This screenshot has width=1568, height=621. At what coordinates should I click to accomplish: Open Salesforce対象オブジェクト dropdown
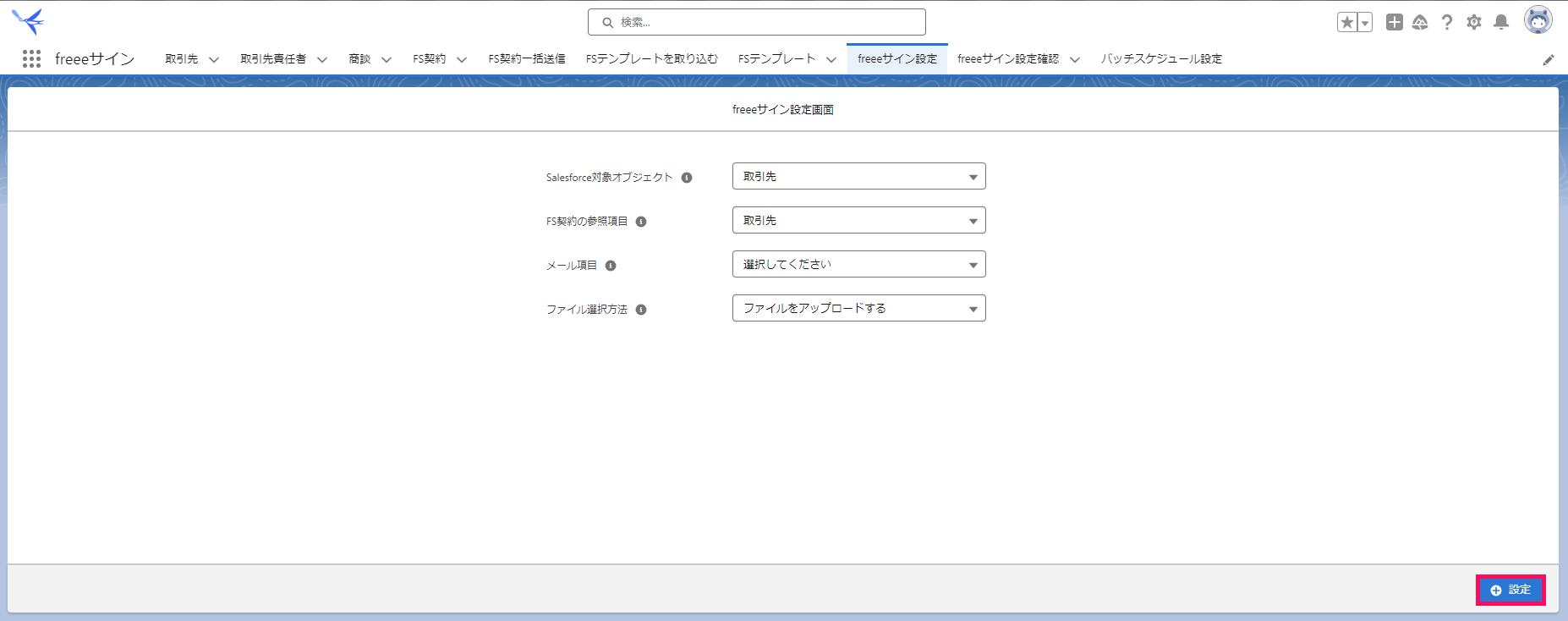pyautogui.click(x=859, y=176)
